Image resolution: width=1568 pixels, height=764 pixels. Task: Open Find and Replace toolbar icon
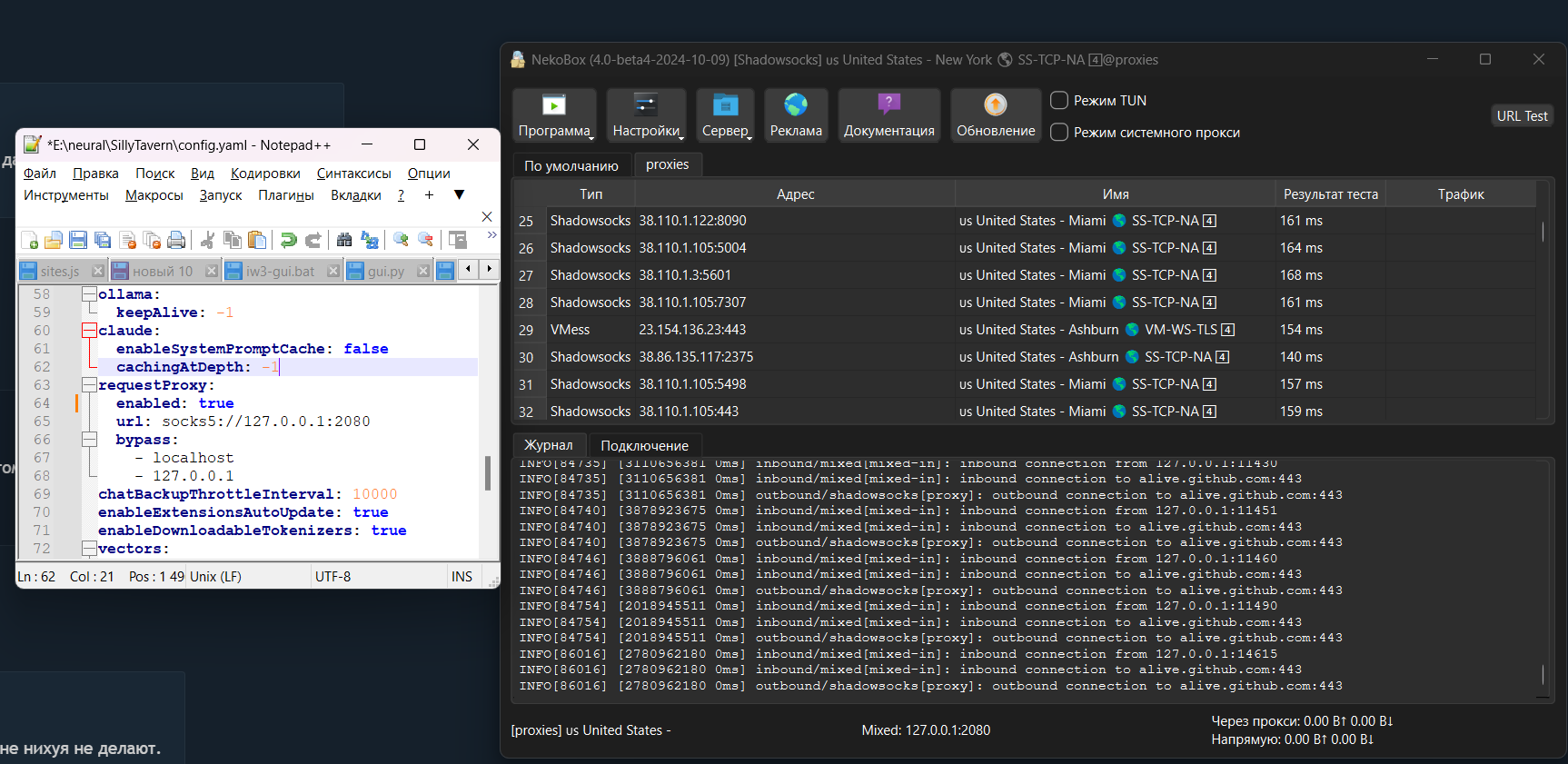pyautogui.click(x=369, y=240)
